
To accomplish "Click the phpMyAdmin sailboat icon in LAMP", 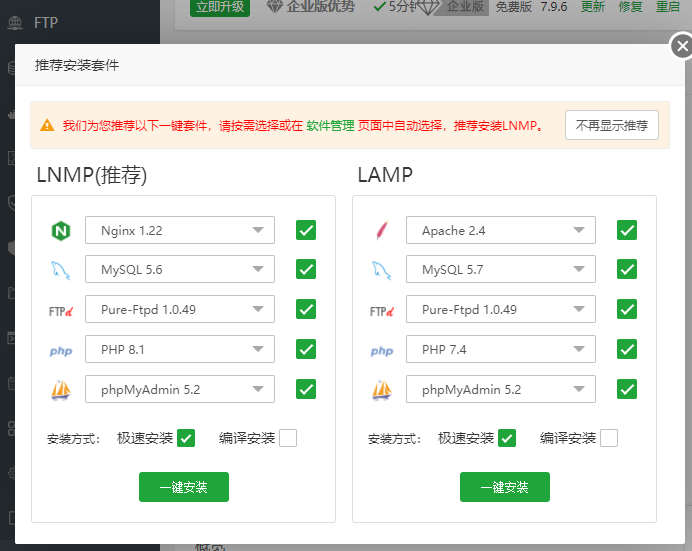I will (382, 389).
